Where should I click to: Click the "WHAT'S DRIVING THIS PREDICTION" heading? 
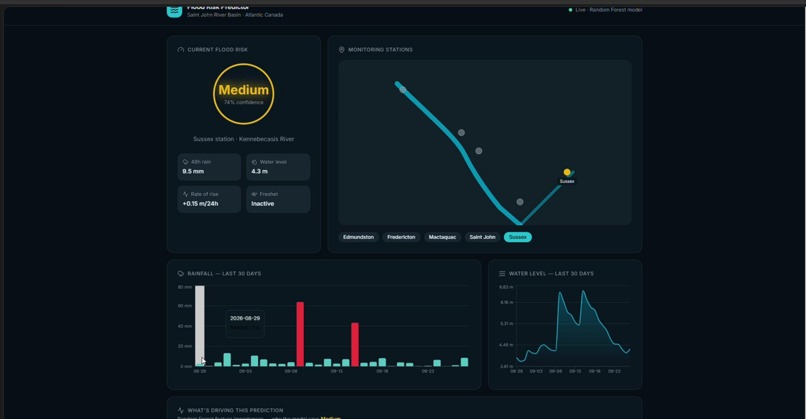click(x=235, y=410)
